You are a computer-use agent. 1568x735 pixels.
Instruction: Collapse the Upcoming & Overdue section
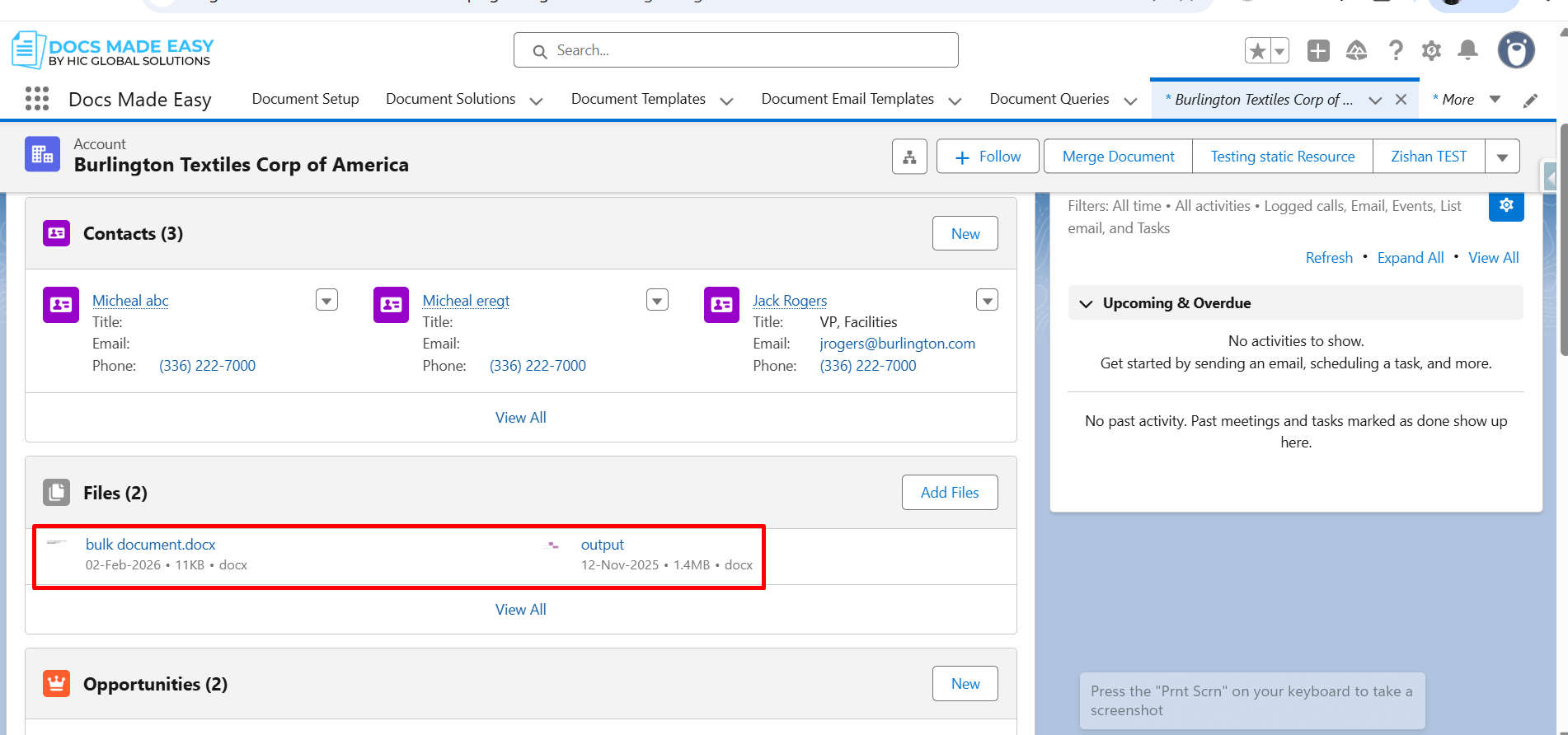click(1087, 303)
